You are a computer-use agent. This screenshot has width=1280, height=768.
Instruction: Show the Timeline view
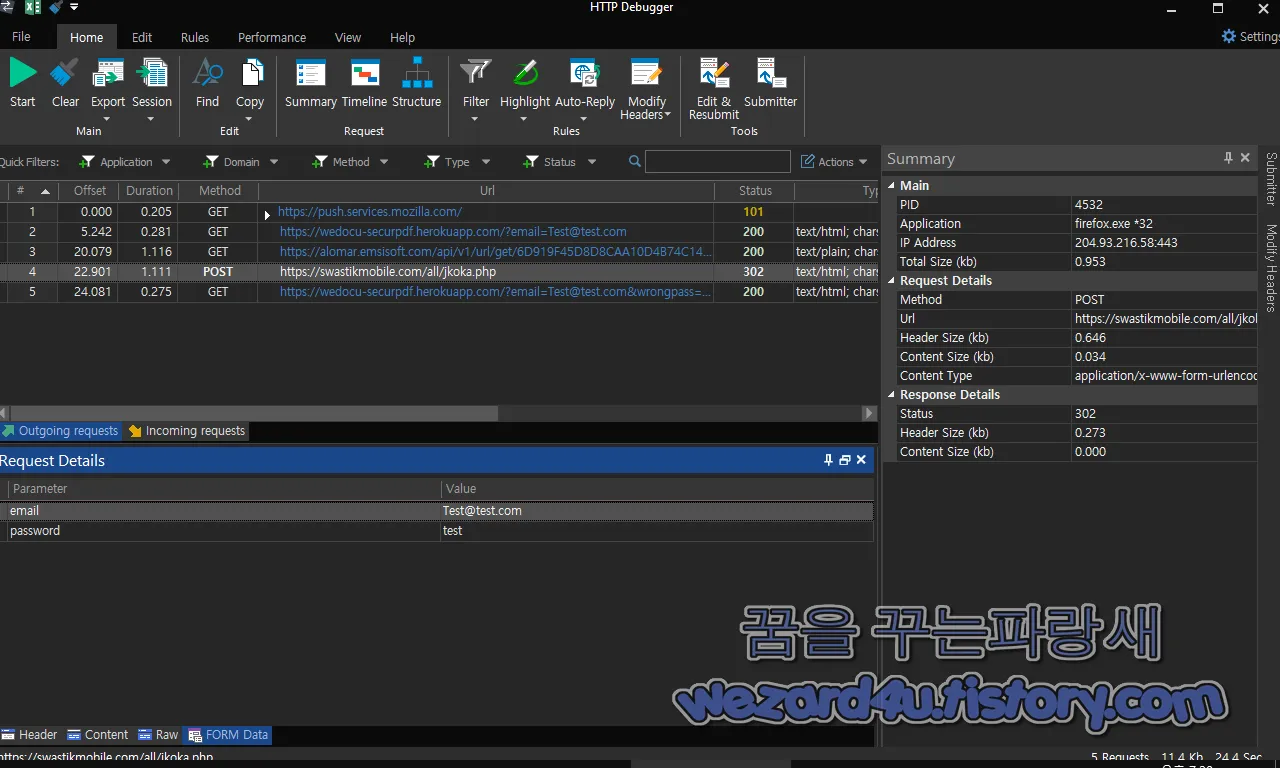click(x=364, y=83)
